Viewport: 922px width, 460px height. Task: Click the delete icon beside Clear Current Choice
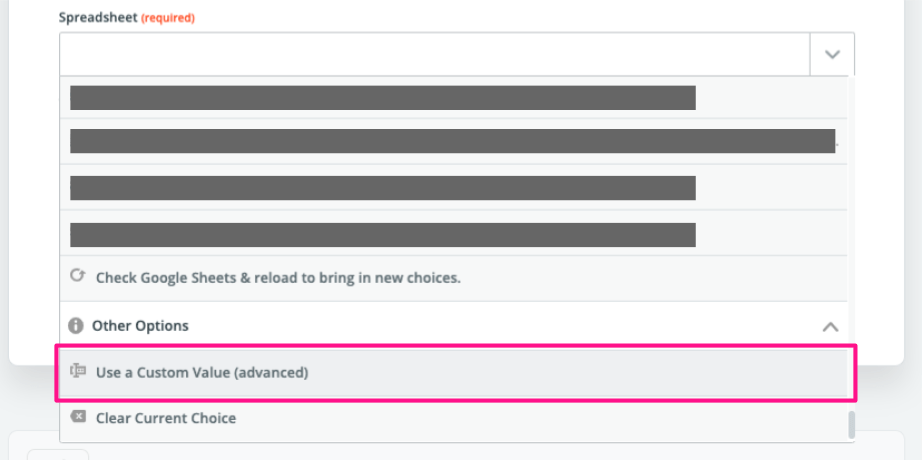[x=78, y=418]
